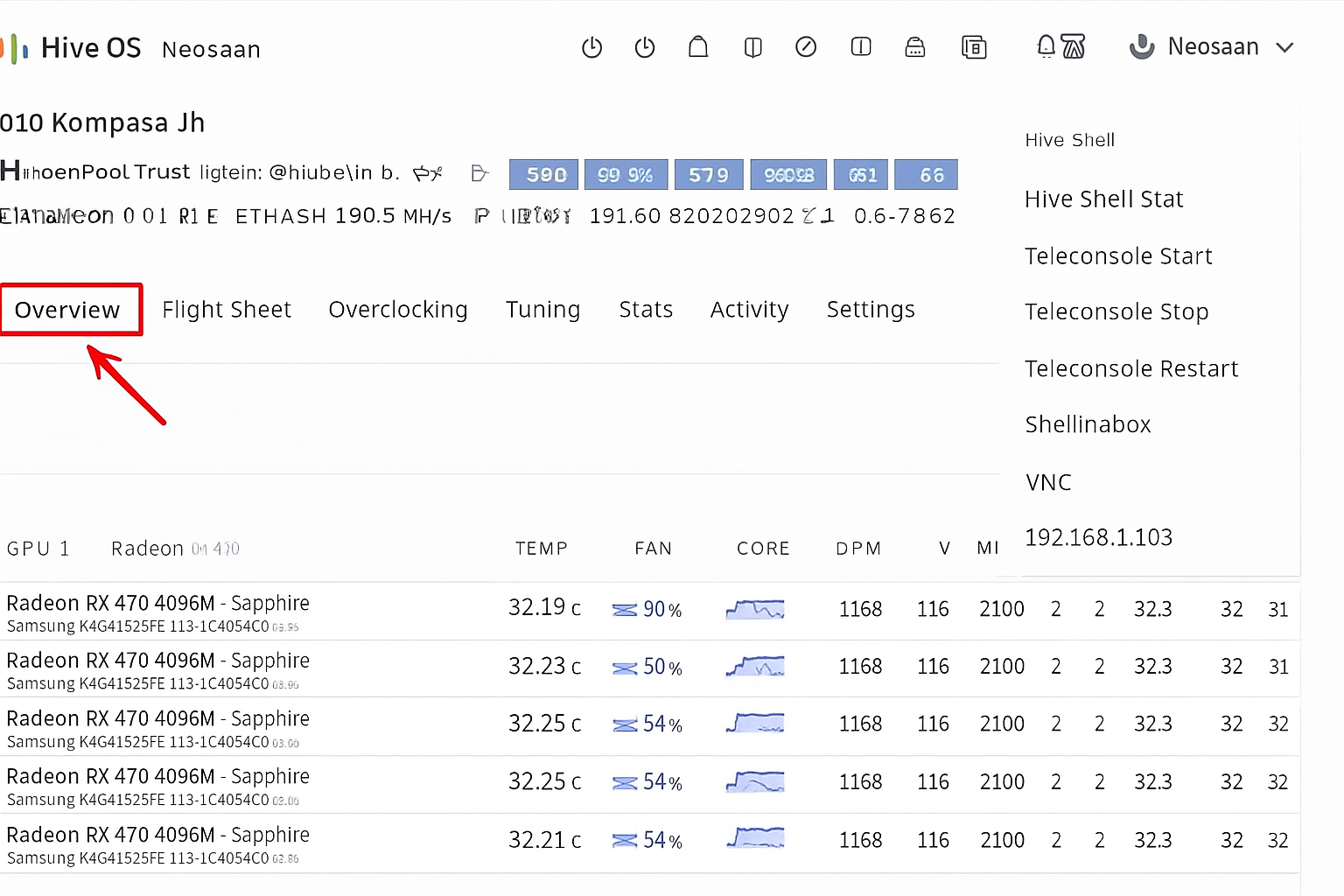Click the '32.19 c' temperature value

544,607
